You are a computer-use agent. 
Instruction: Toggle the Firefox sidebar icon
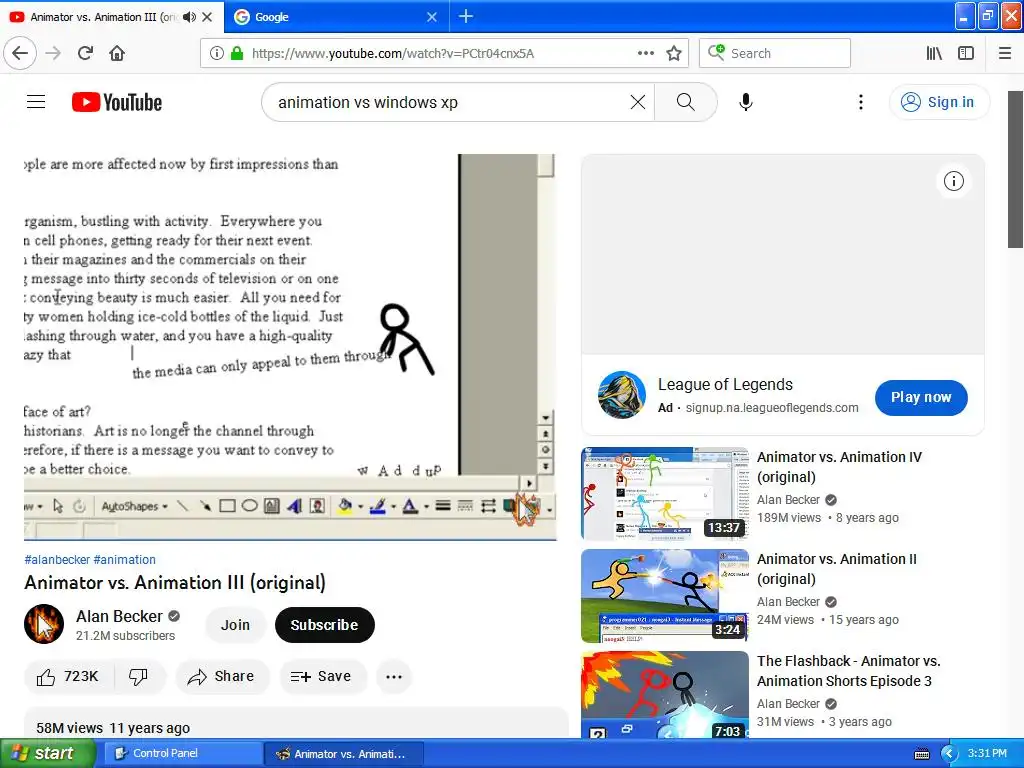966,54
